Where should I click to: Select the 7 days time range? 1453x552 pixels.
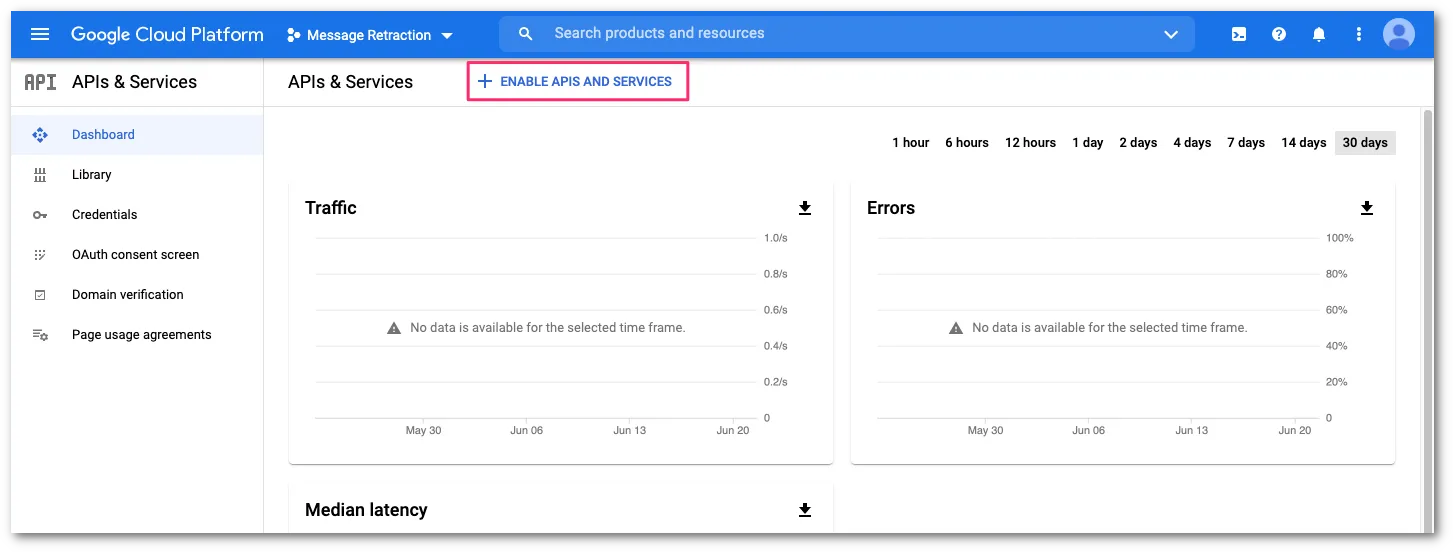click(1246, 143)
